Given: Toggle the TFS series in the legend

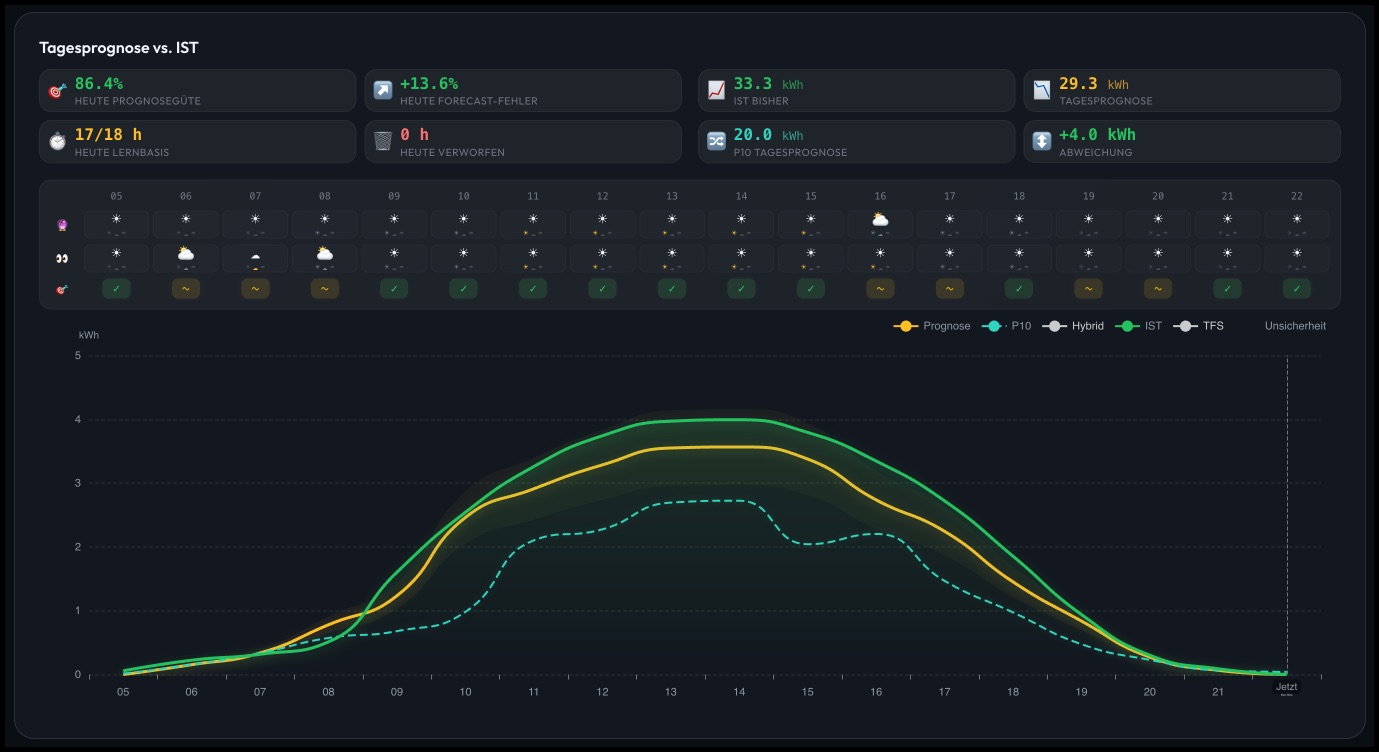Looking at the screenshot, I should 1198,326.
